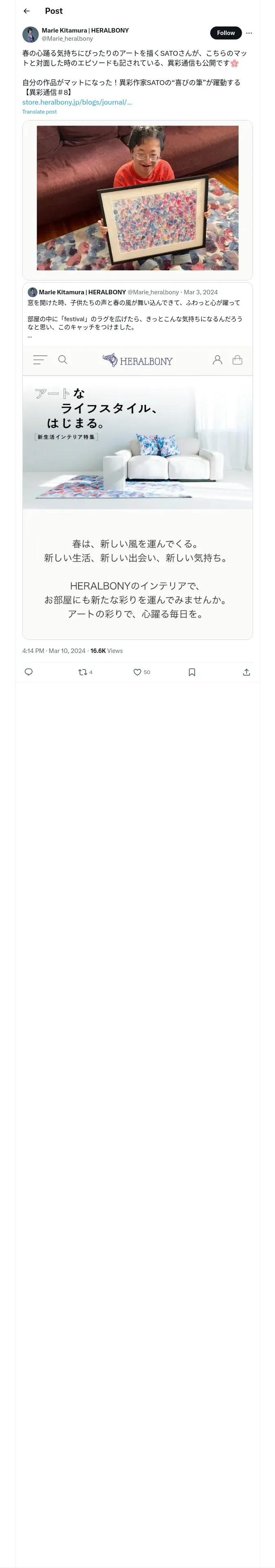Image resolution: width=275 pixels, height=1568 pixels.
Task: Click the reply speech bubble icon
Action: coord(29,672)
